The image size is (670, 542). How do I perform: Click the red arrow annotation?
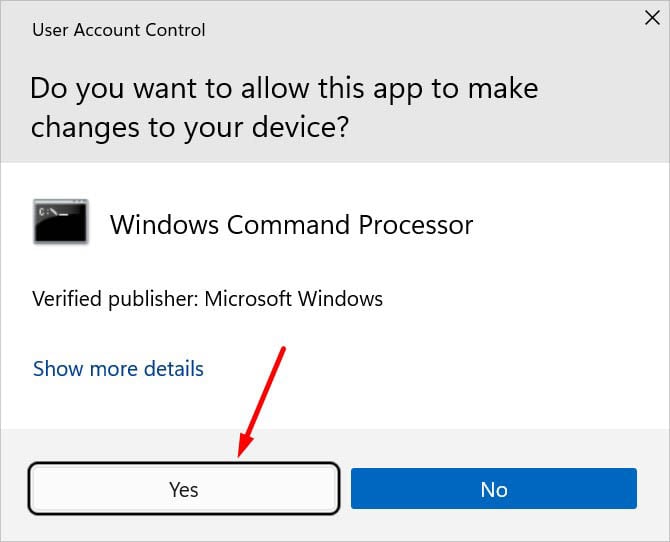coord(265,395)
